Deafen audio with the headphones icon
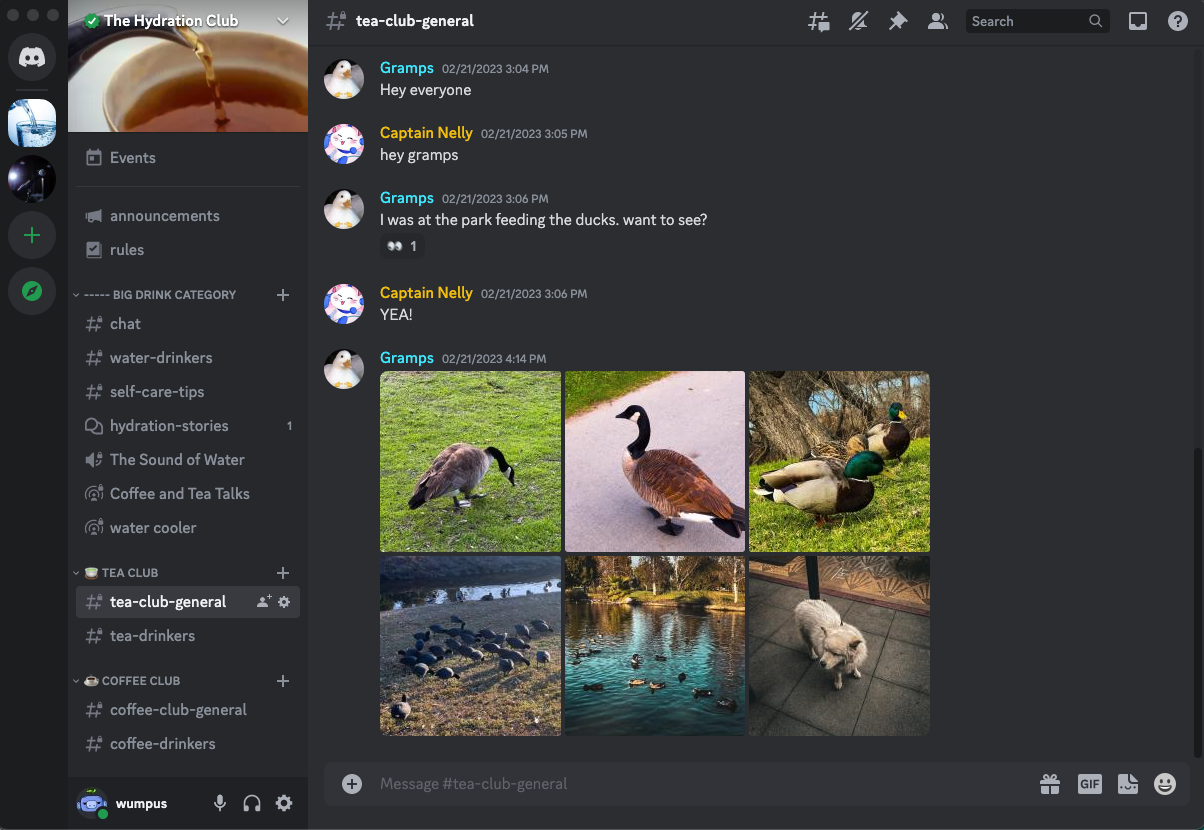Screen dimensions: 1204x830 point(251,803)
